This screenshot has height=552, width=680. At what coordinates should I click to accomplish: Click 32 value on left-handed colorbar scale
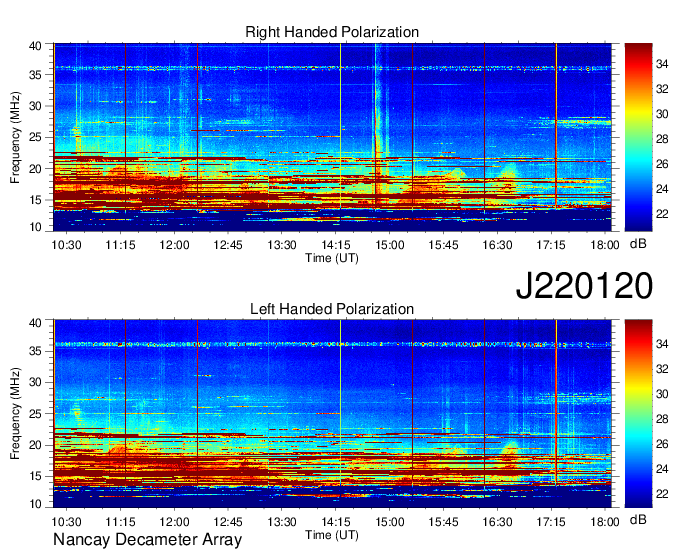pyautogui.click(x=662, y=369)
